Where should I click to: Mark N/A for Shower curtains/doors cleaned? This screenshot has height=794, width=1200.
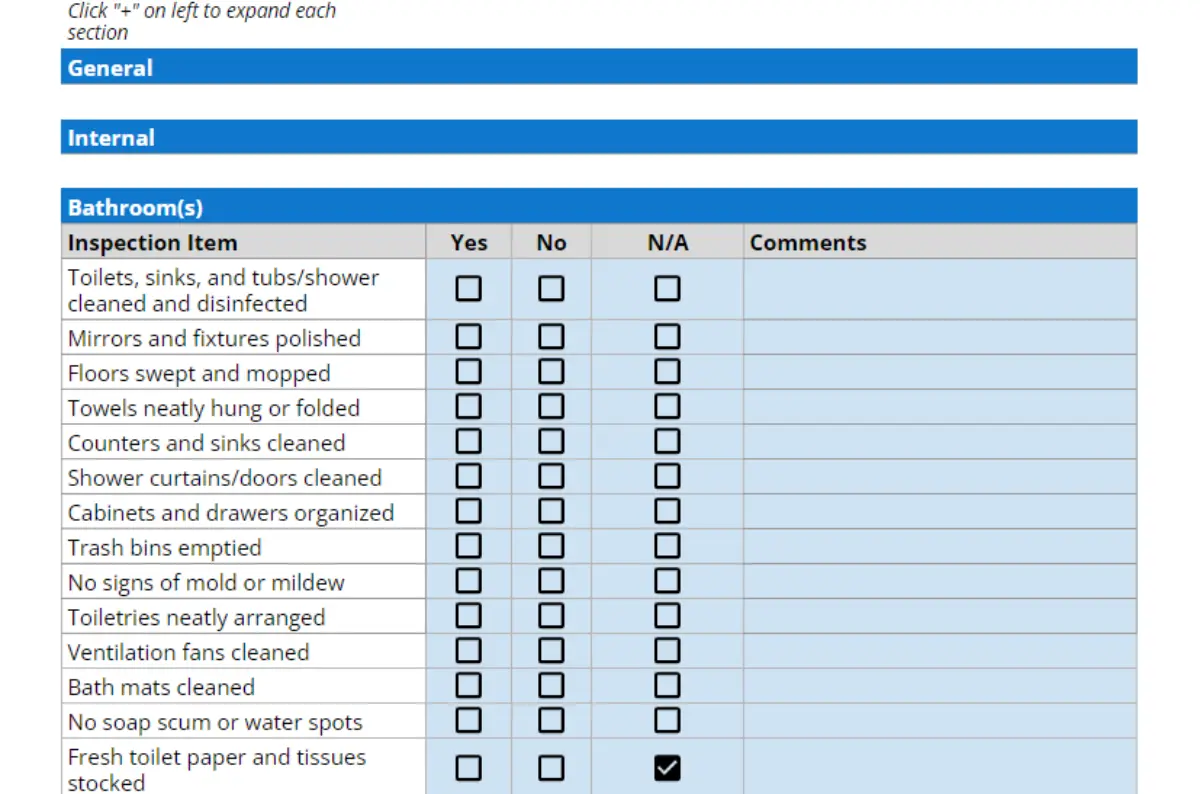point(667,477)
